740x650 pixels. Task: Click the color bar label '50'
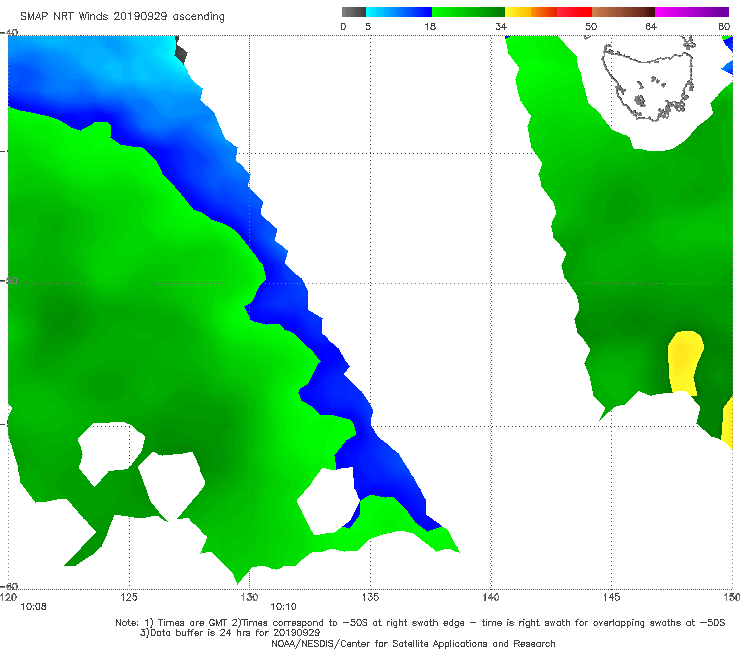pos(591,26)
